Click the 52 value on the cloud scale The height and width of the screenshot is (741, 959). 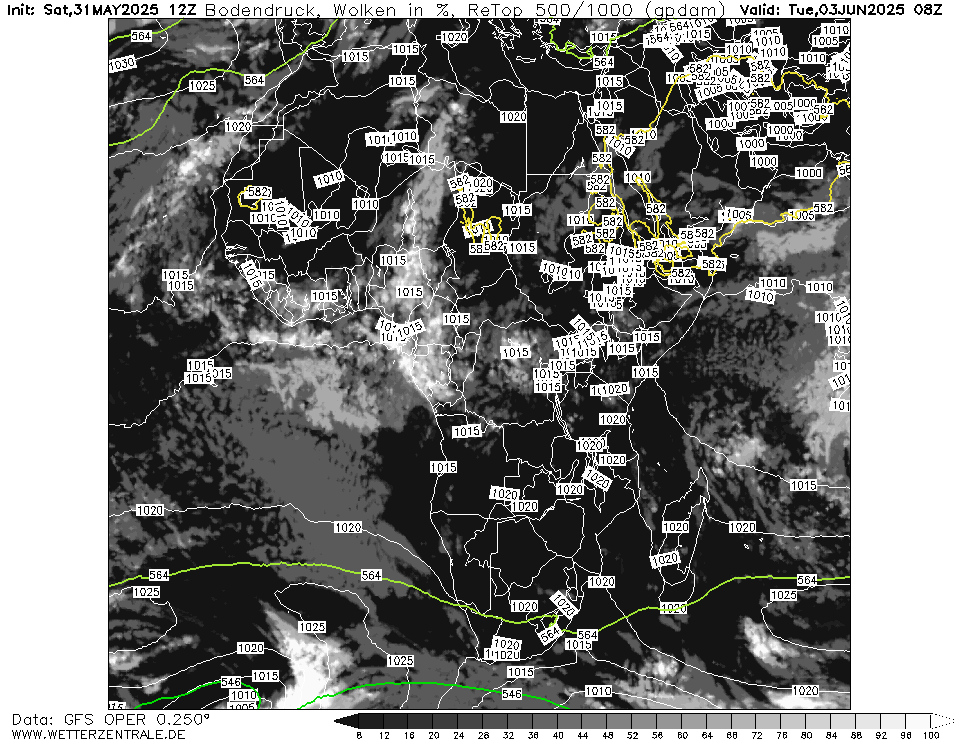[x=632, y=735]
